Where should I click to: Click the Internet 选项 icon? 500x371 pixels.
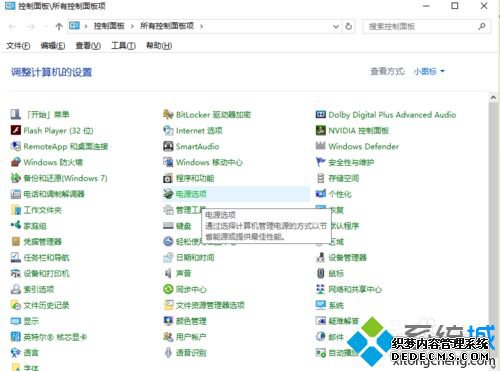pyautogui.click(x=168, y=130)
